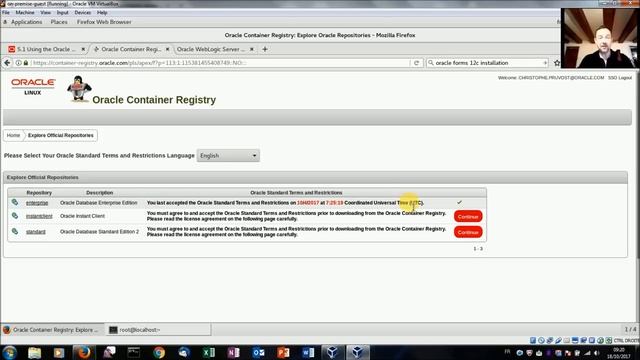Open File Explorer from the Windows taskbar
The height and width of the screenshot is (360, 640).
(x=34, y=352)
